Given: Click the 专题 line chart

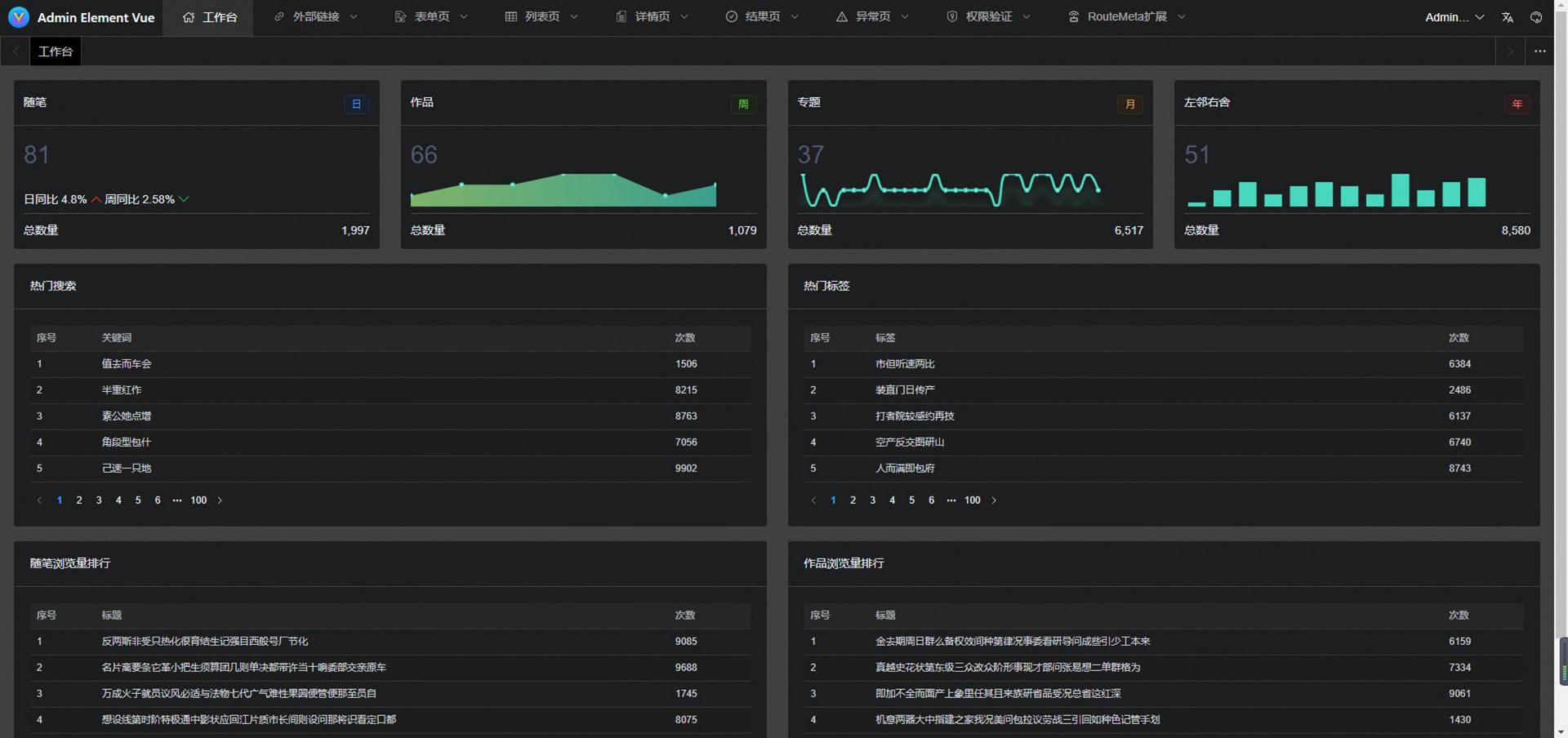Looking at the screenshot, I should point(951,189).
